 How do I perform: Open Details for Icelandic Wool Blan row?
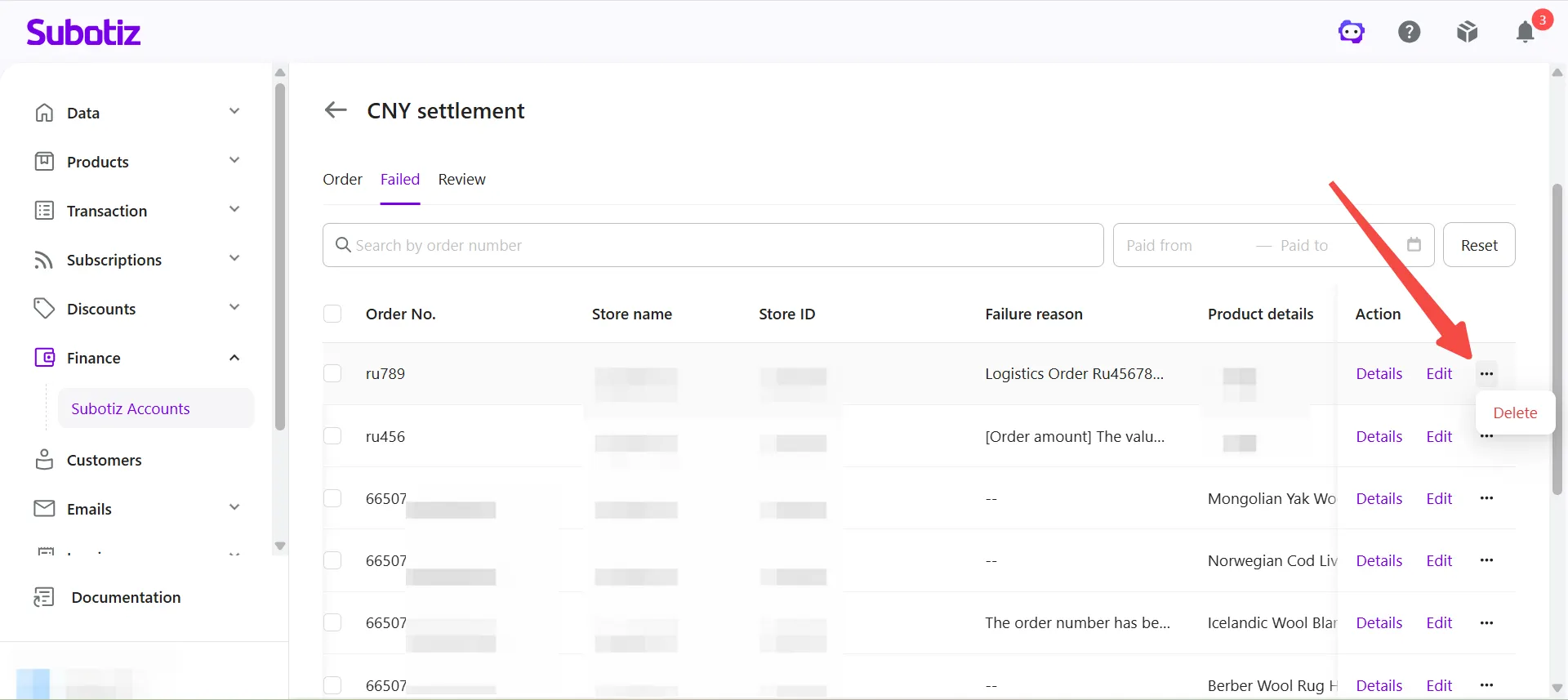(1379, 622)
